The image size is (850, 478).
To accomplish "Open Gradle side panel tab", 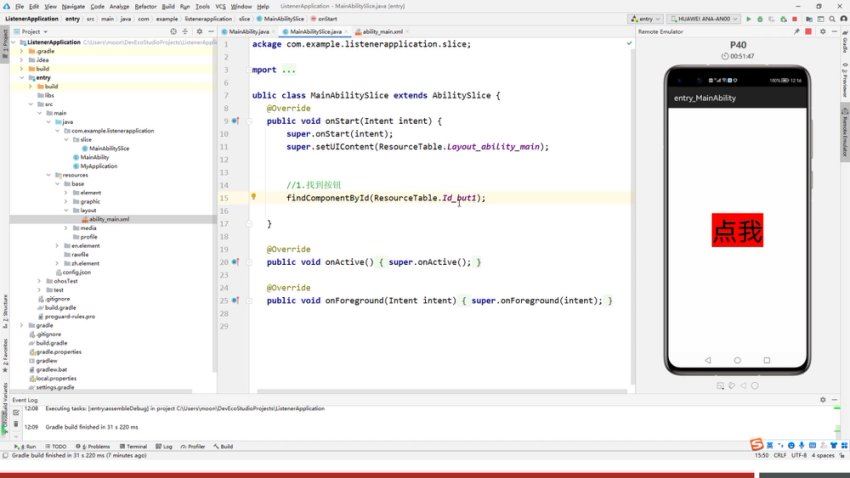I will [845, 42].
